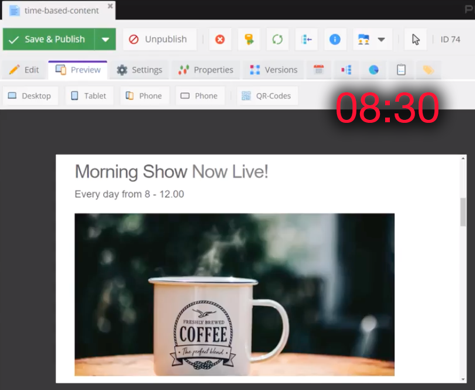This screenshot has height=390, width=475.
Task: Click the yellow rename icon
Action: tap(249, 40)
